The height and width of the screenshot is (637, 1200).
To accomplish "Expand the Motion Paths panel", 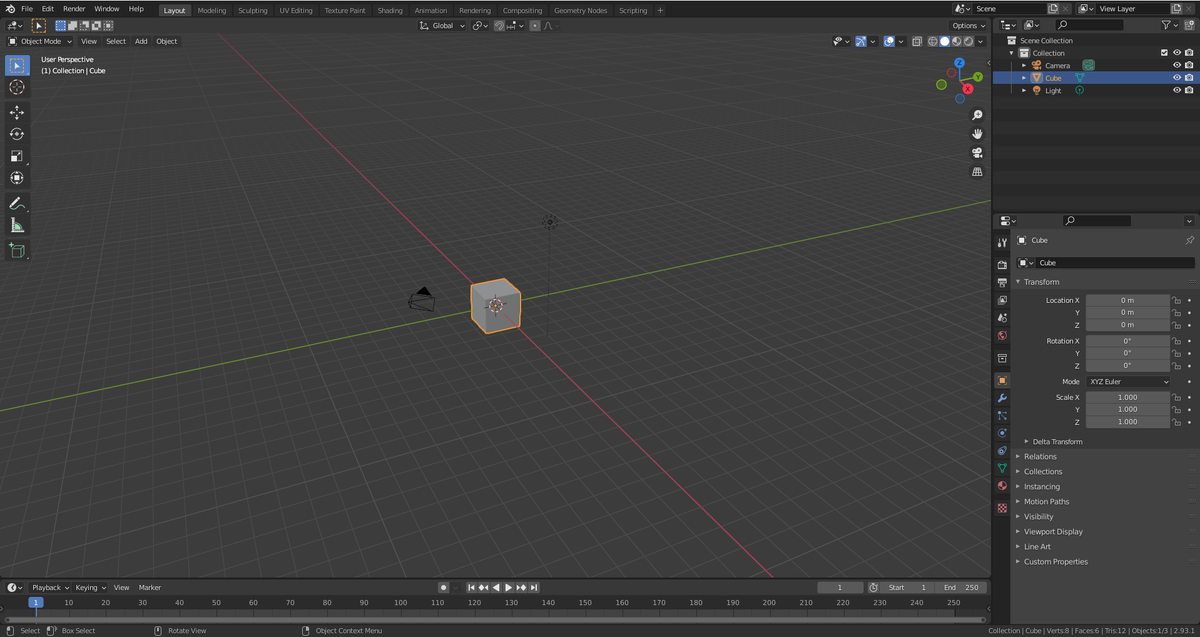I will [x=1046, y=501].
